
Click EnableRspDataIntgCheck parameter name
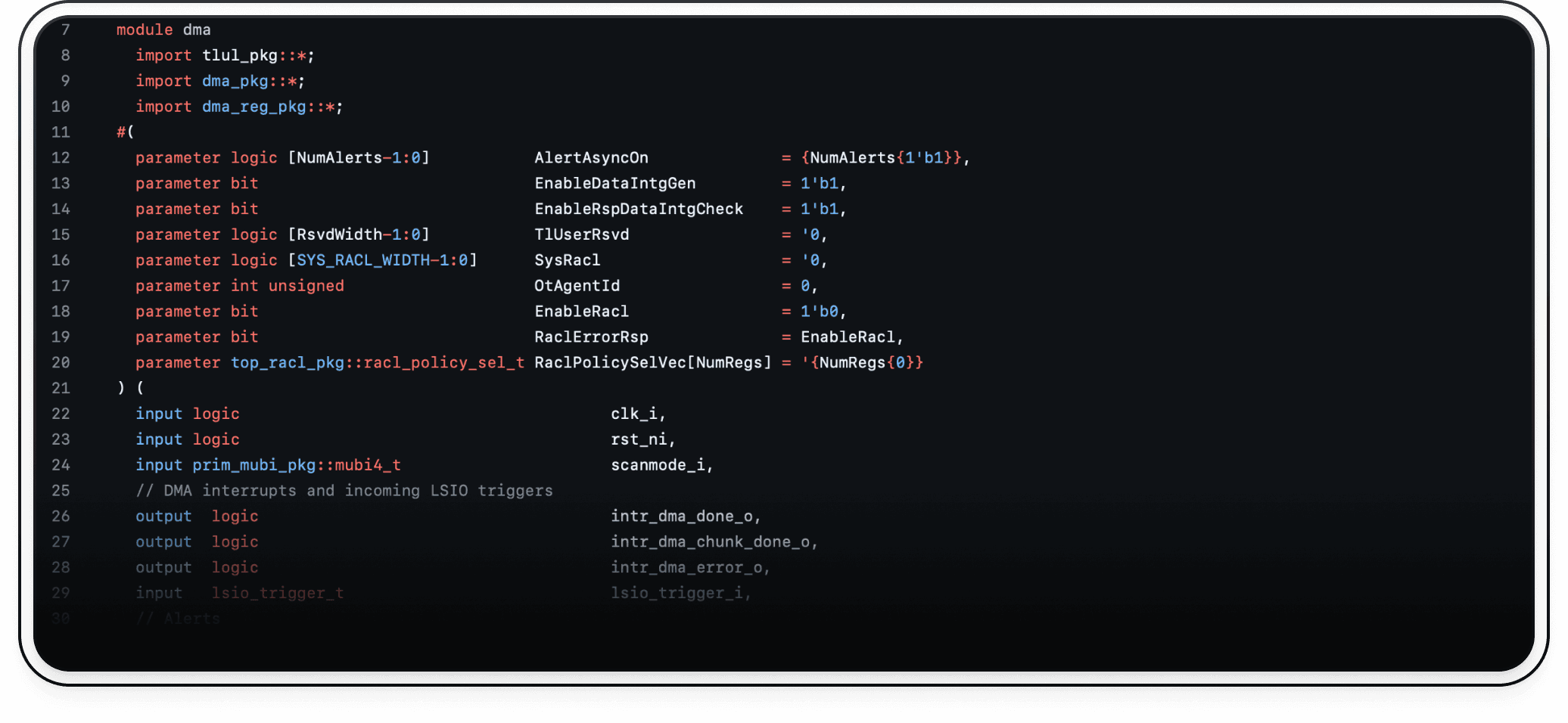pos(639,209)
